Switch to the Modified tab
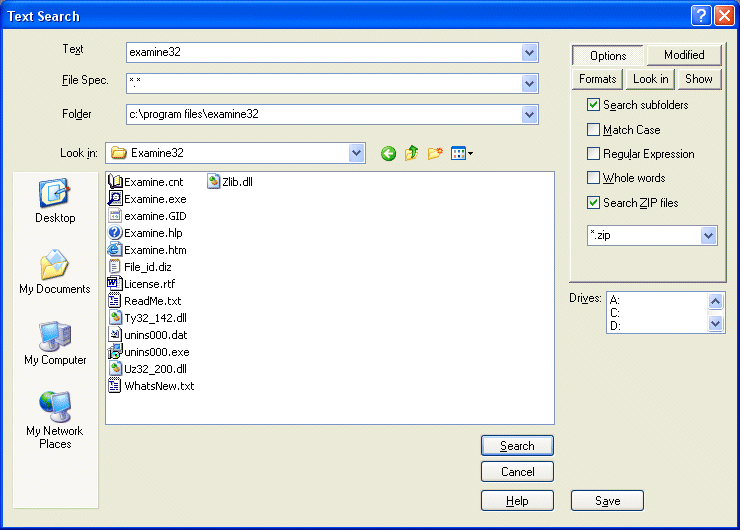 (x=684, y=55)
